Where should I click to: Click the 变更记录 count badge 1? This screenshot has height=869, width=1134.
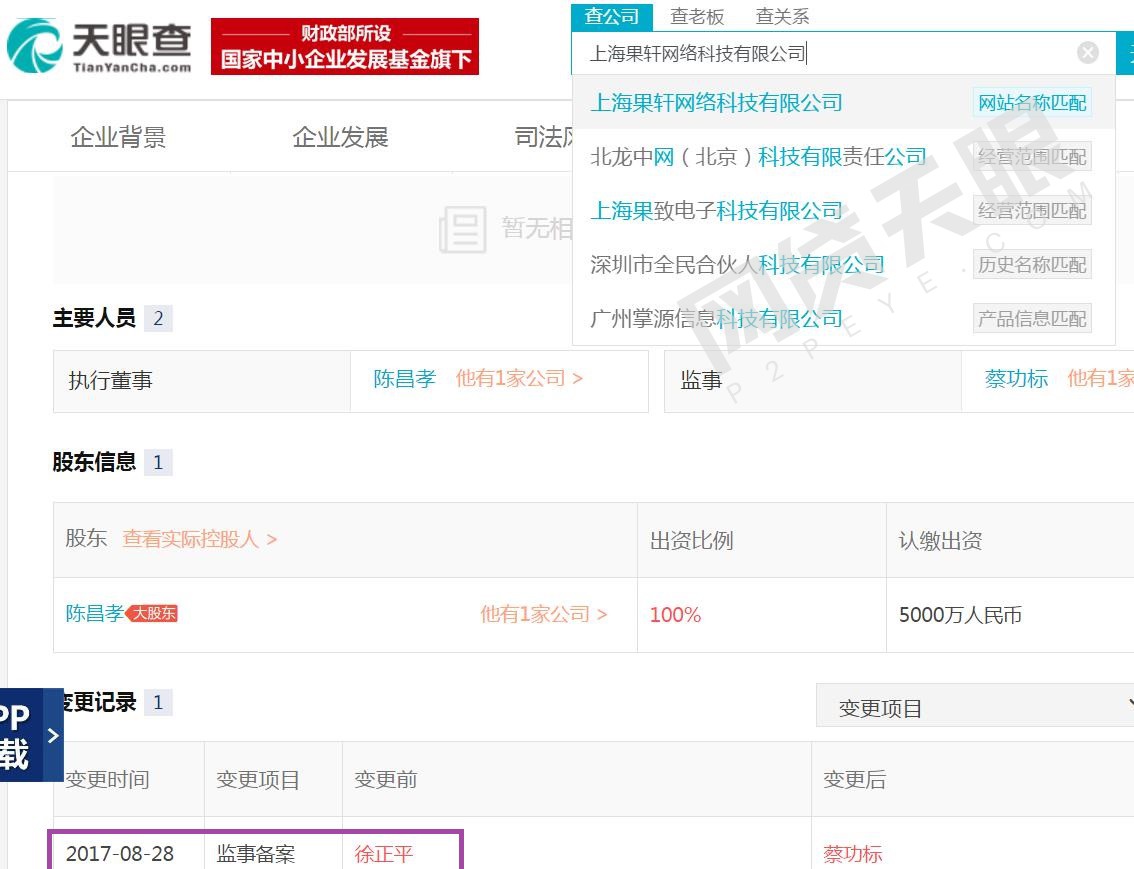[158, 702]
